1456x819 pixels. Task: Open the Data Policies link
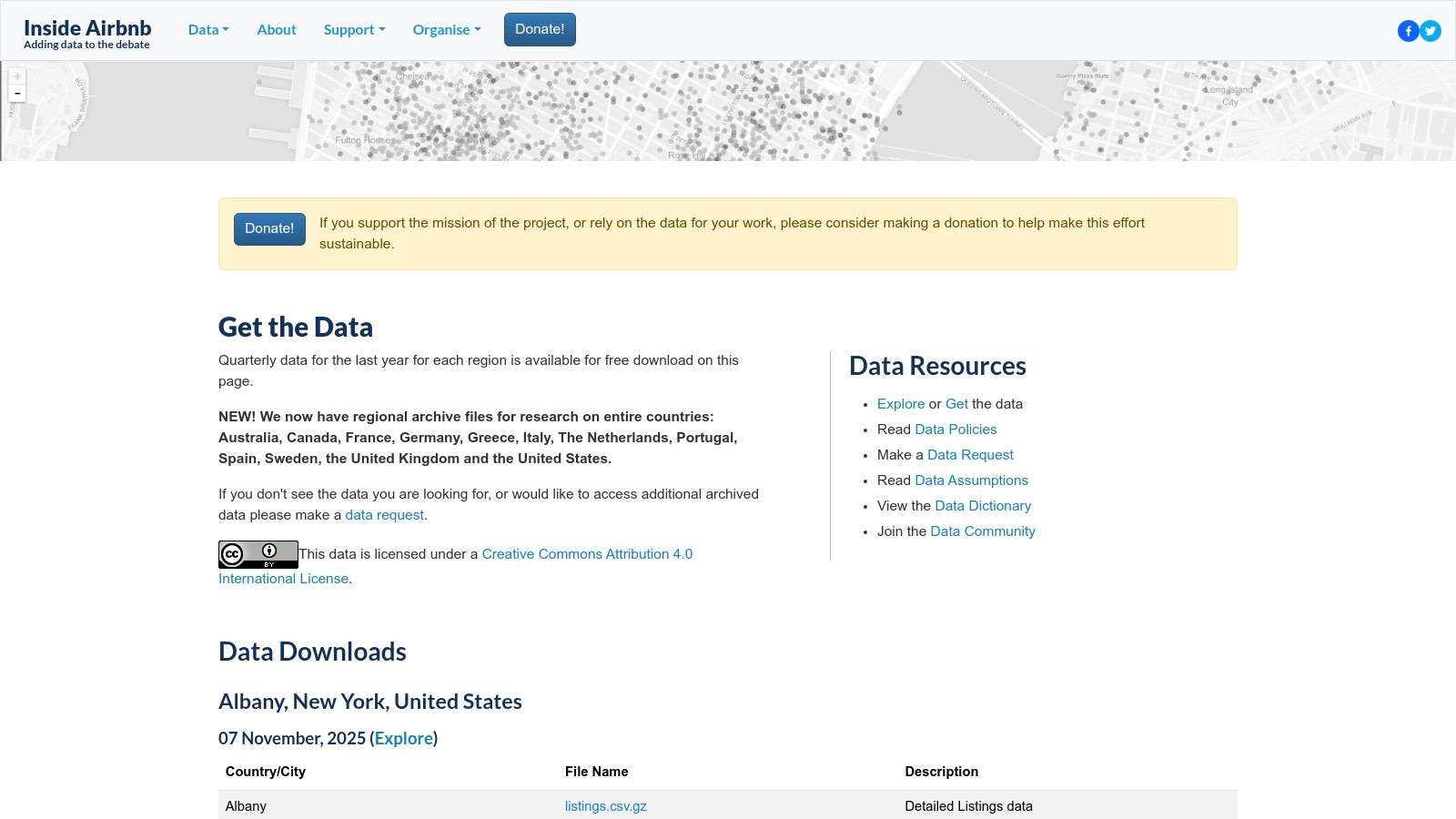pos(955,430)
